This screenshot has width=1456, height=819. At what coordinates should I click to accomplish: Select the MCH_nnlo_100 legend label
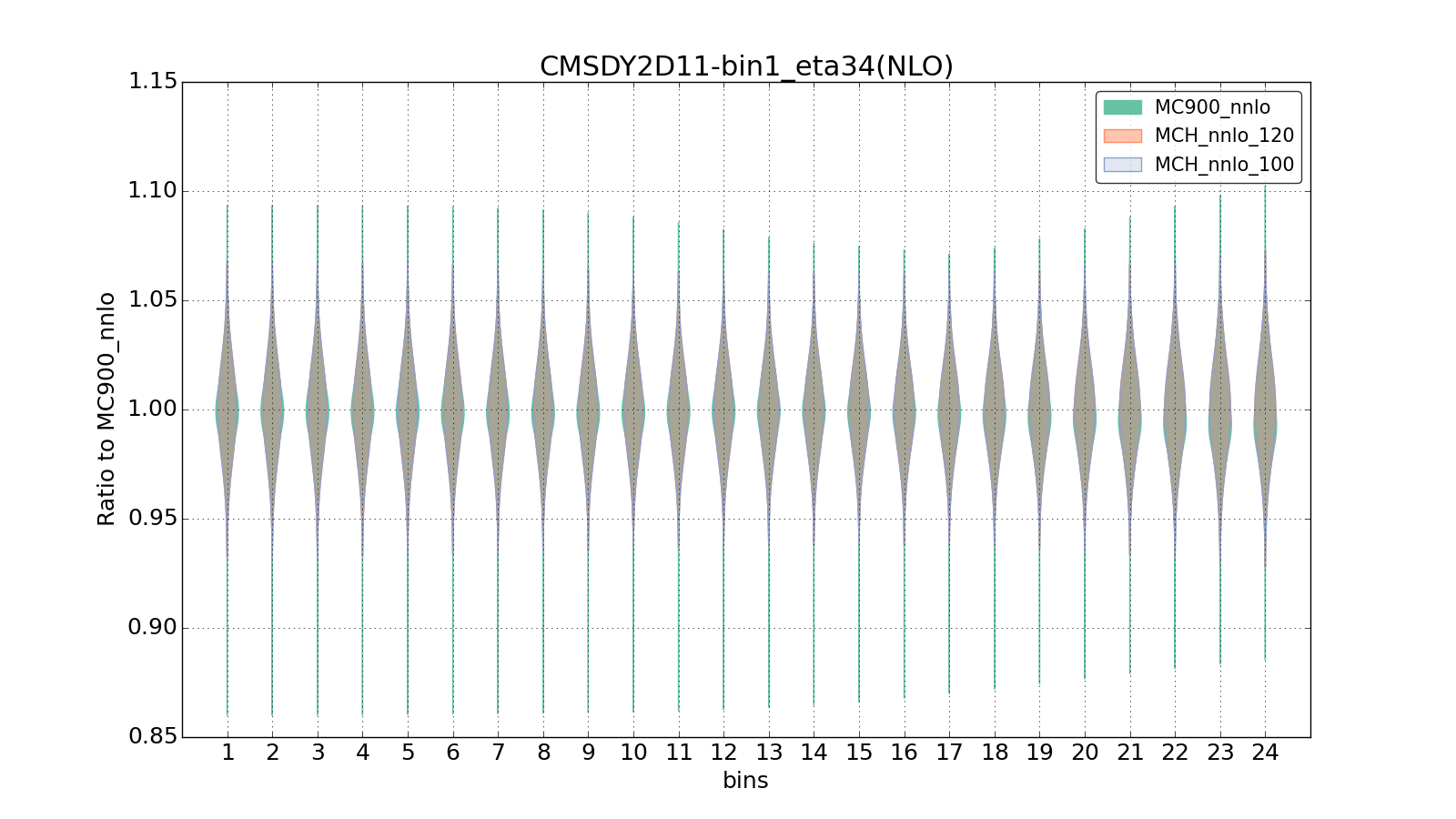pyautogui.click(x=1224, y=165)
